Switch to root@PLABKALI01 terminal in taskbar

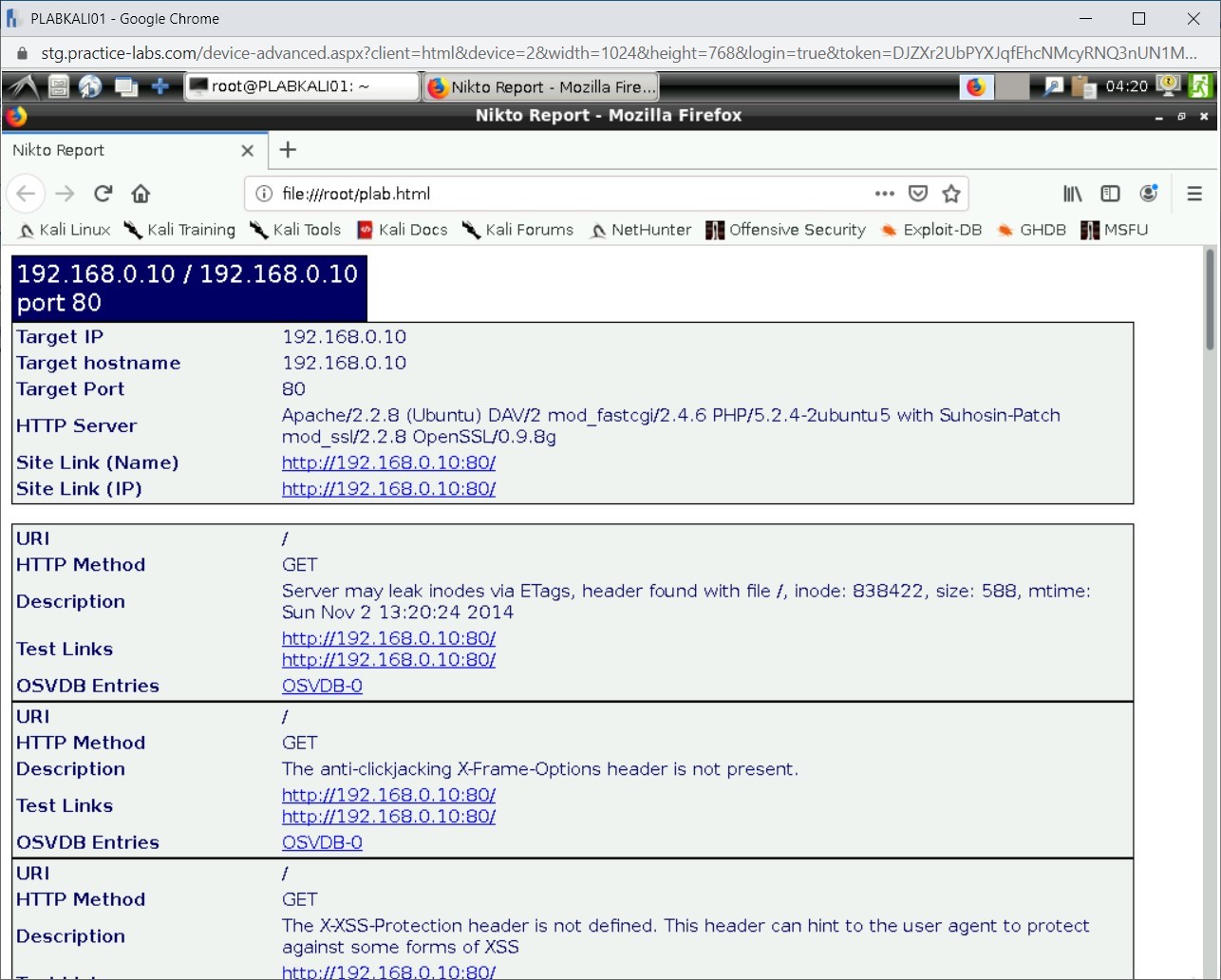pos(301,86)
